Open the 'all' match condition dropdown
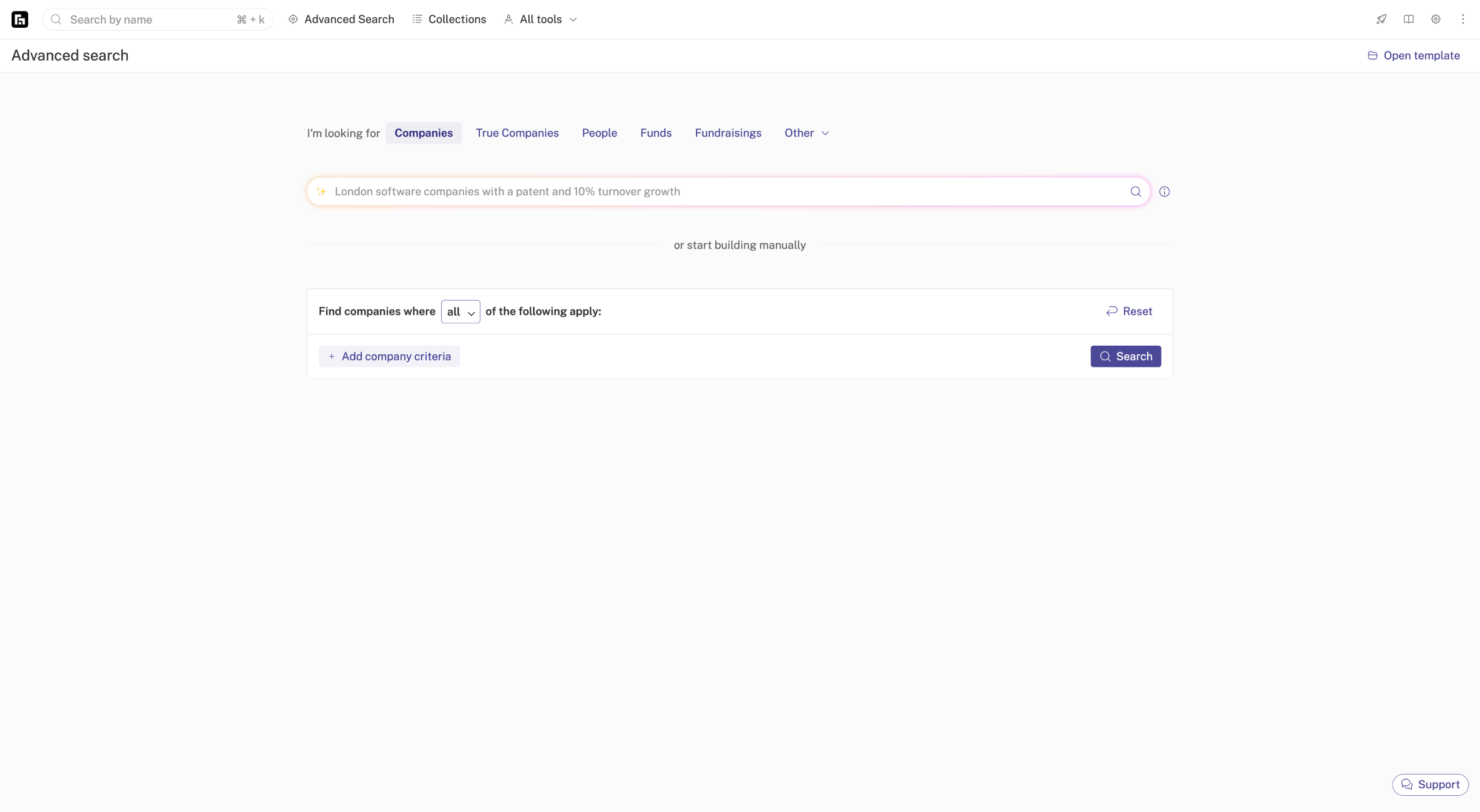This screenshot has height=812, width=1480. [460, 312]
